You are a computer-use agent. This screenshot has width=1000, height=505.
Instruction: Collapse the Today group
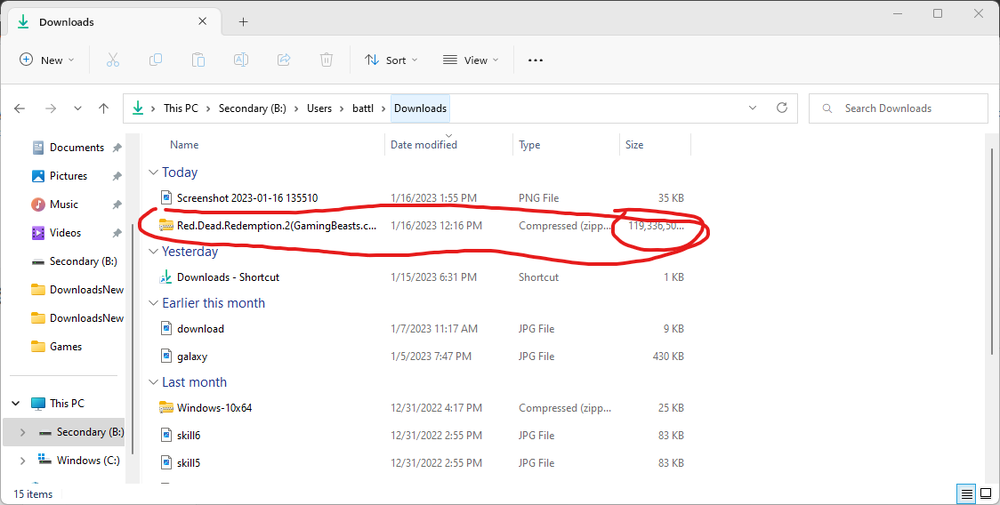coord(153,172)
